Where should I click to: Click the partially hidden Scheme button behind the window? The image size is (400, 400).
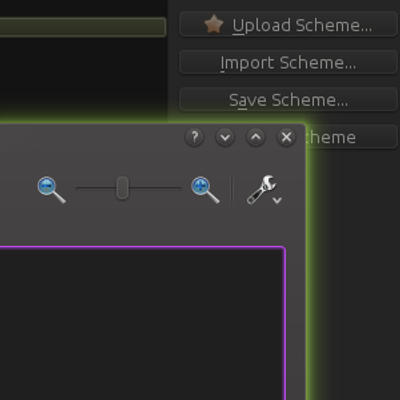click(352, 137)
